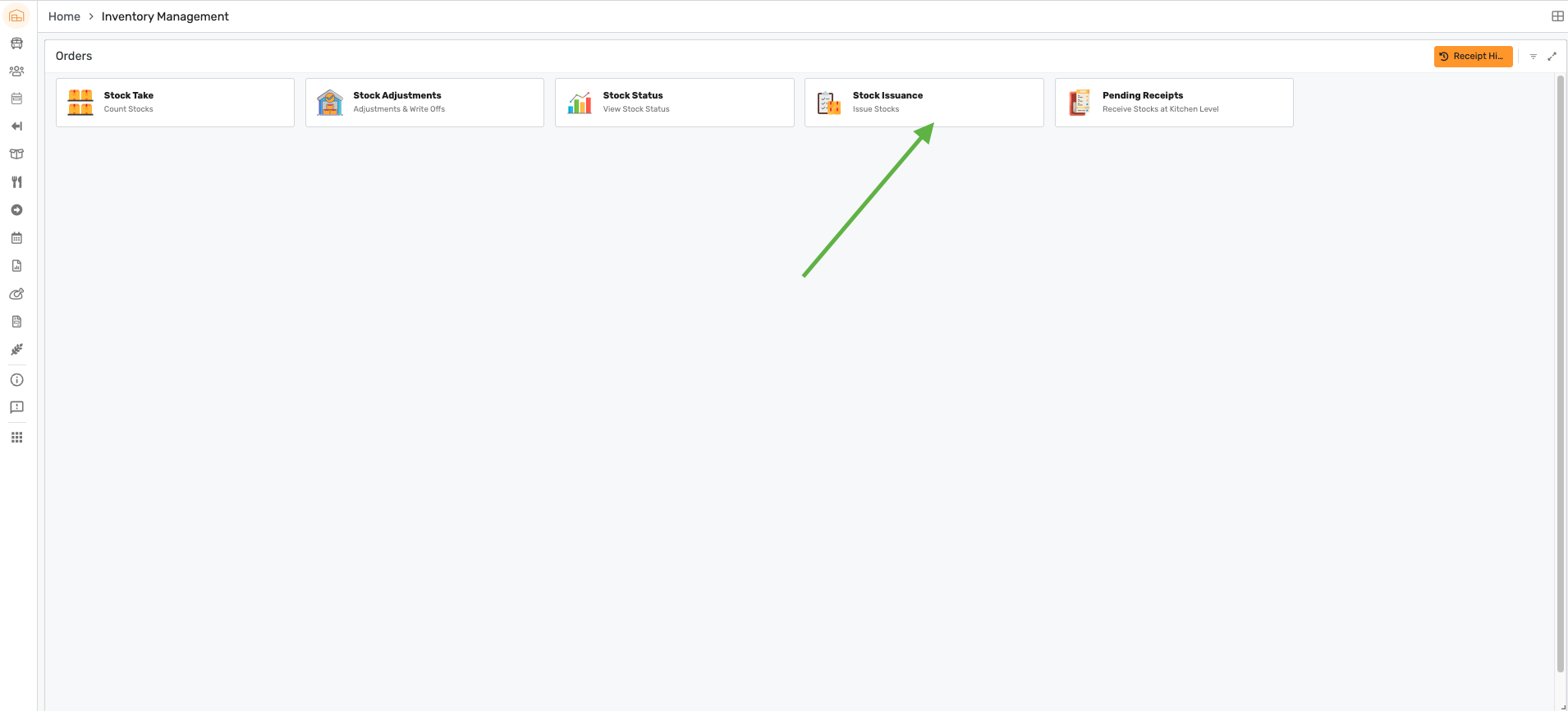Open the feedback exclamation speech-bubble icon
Image resolution: width=1568 pixels, height=711 pixels.
tap(16, 407)
